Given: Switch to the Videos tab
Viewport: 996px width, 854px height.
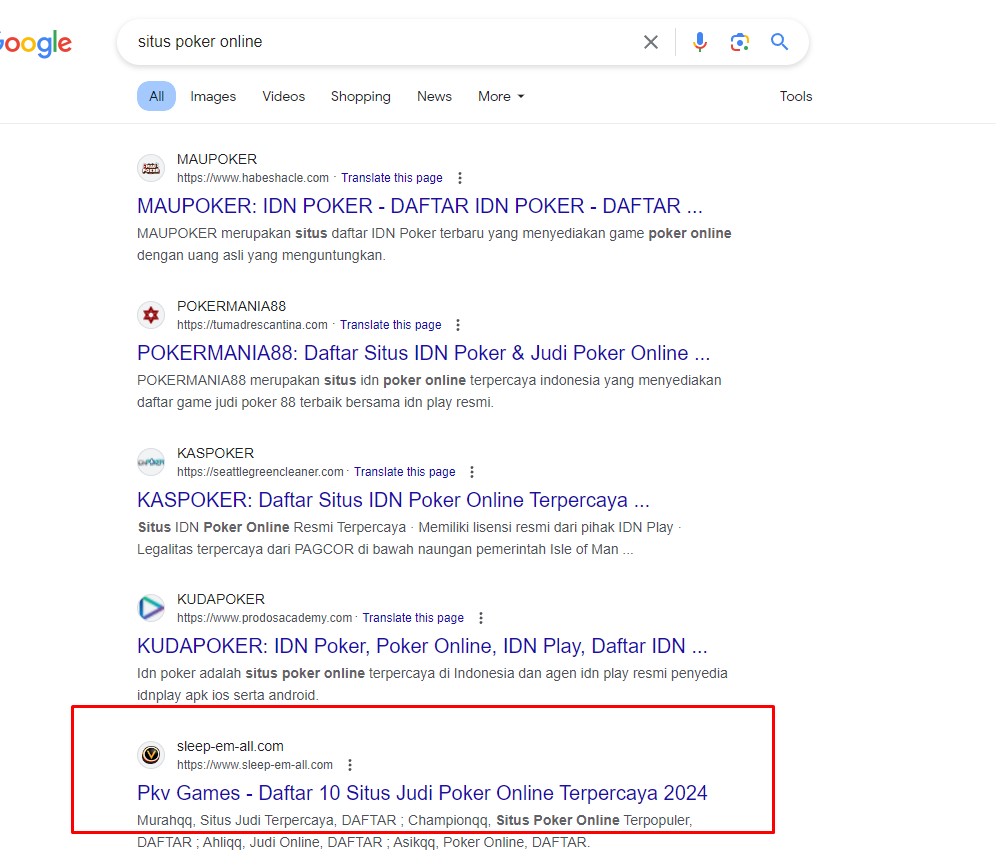Looking at the screenshot, I should point(283,96).
